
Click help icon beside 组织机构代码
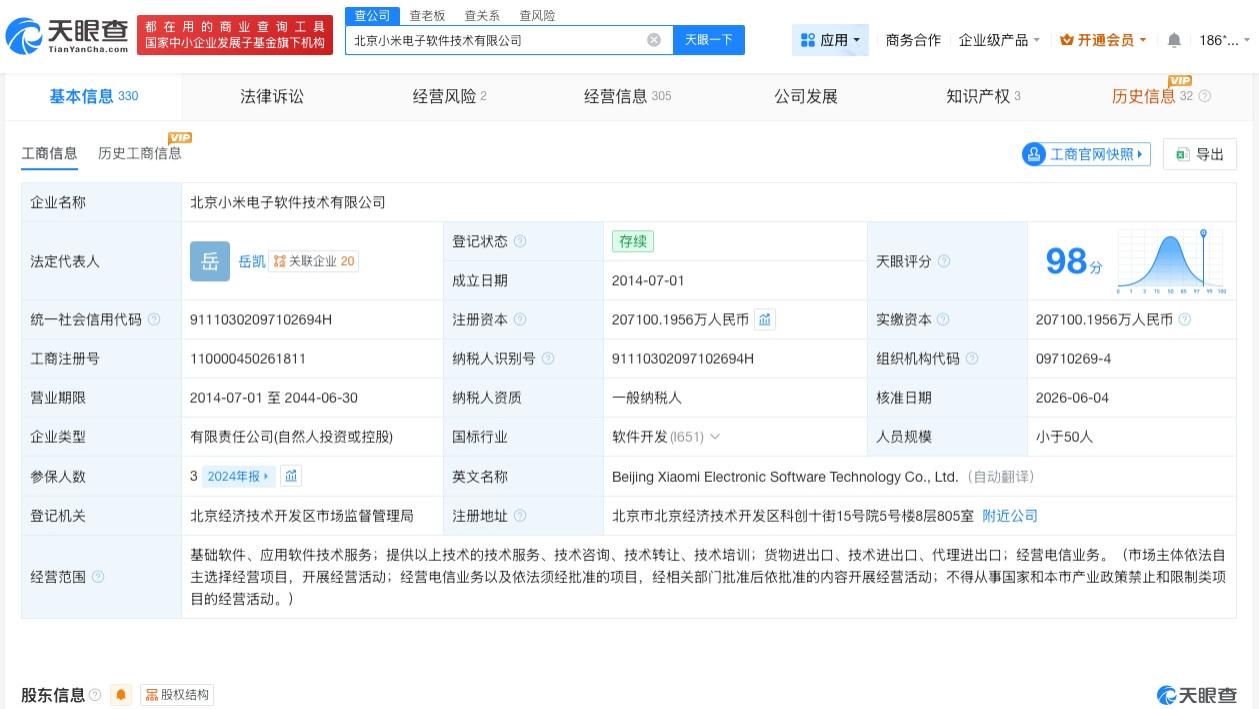(x=972, y=358)
